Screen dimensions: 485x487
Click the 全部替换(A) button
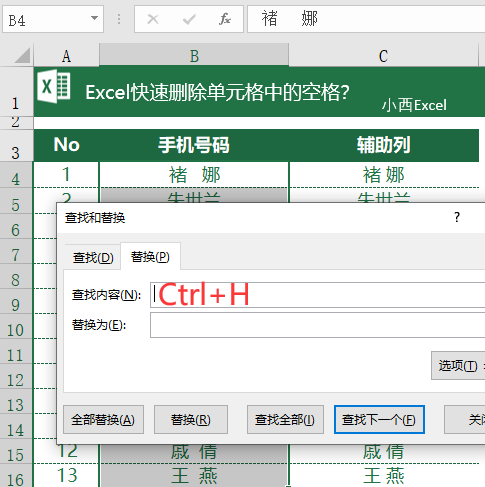pyautogui.click(x=103, y=419)
